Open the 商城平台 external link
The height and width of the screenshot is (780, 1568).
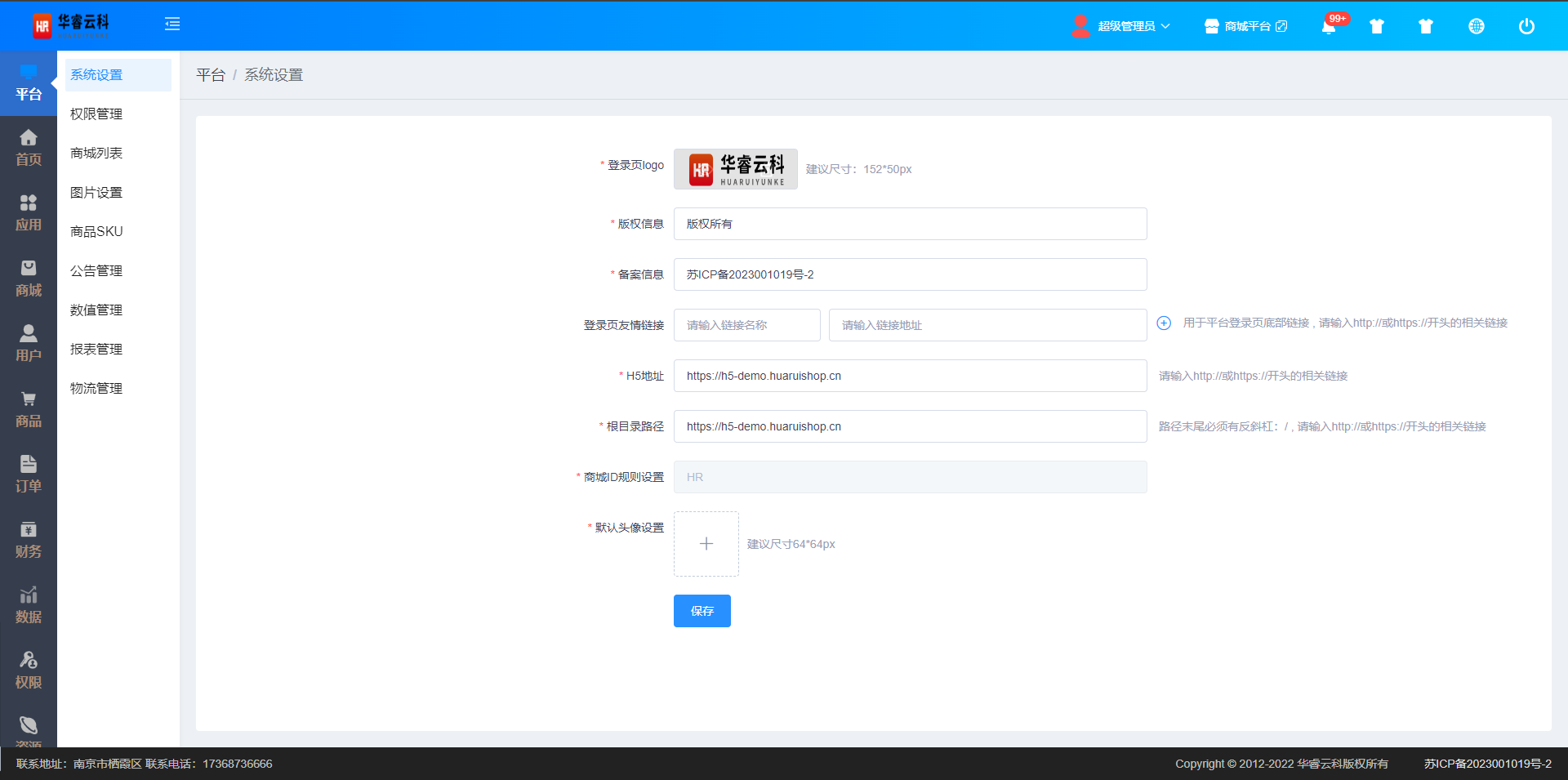click(1246, 26)
